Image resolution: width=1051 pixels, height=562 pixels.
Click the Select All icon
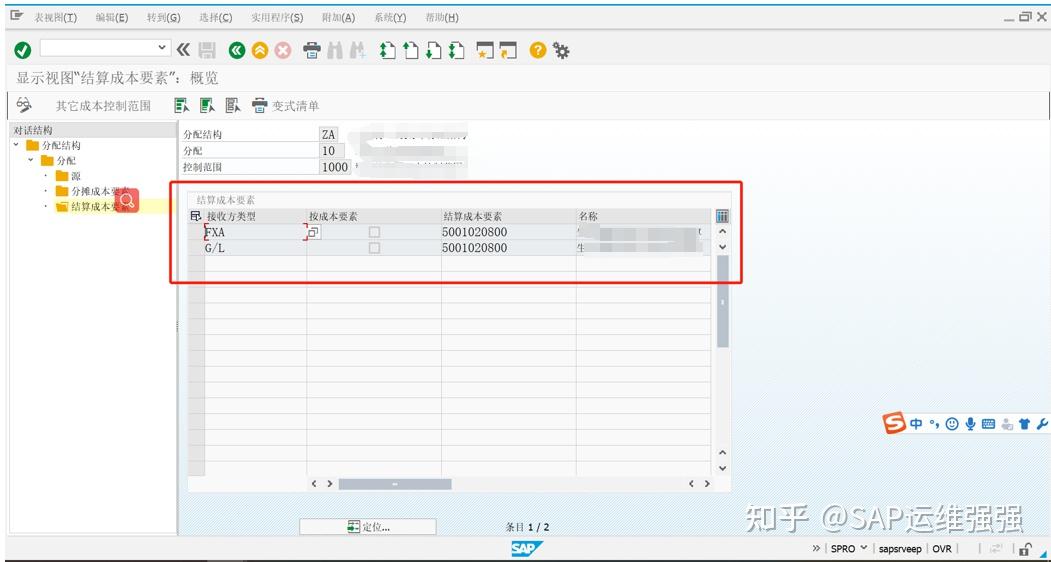coord(182,105)
